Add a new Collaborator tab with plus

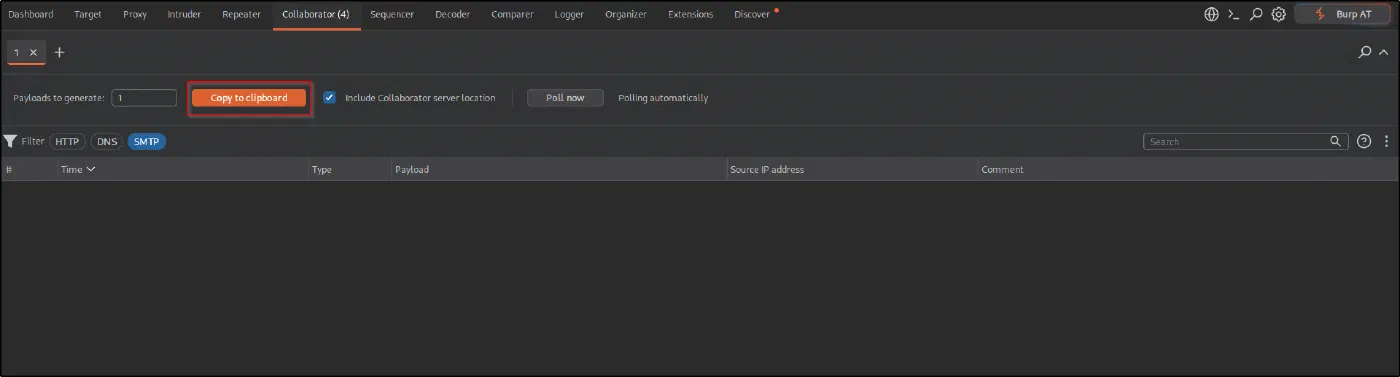[x=59, y=52]
